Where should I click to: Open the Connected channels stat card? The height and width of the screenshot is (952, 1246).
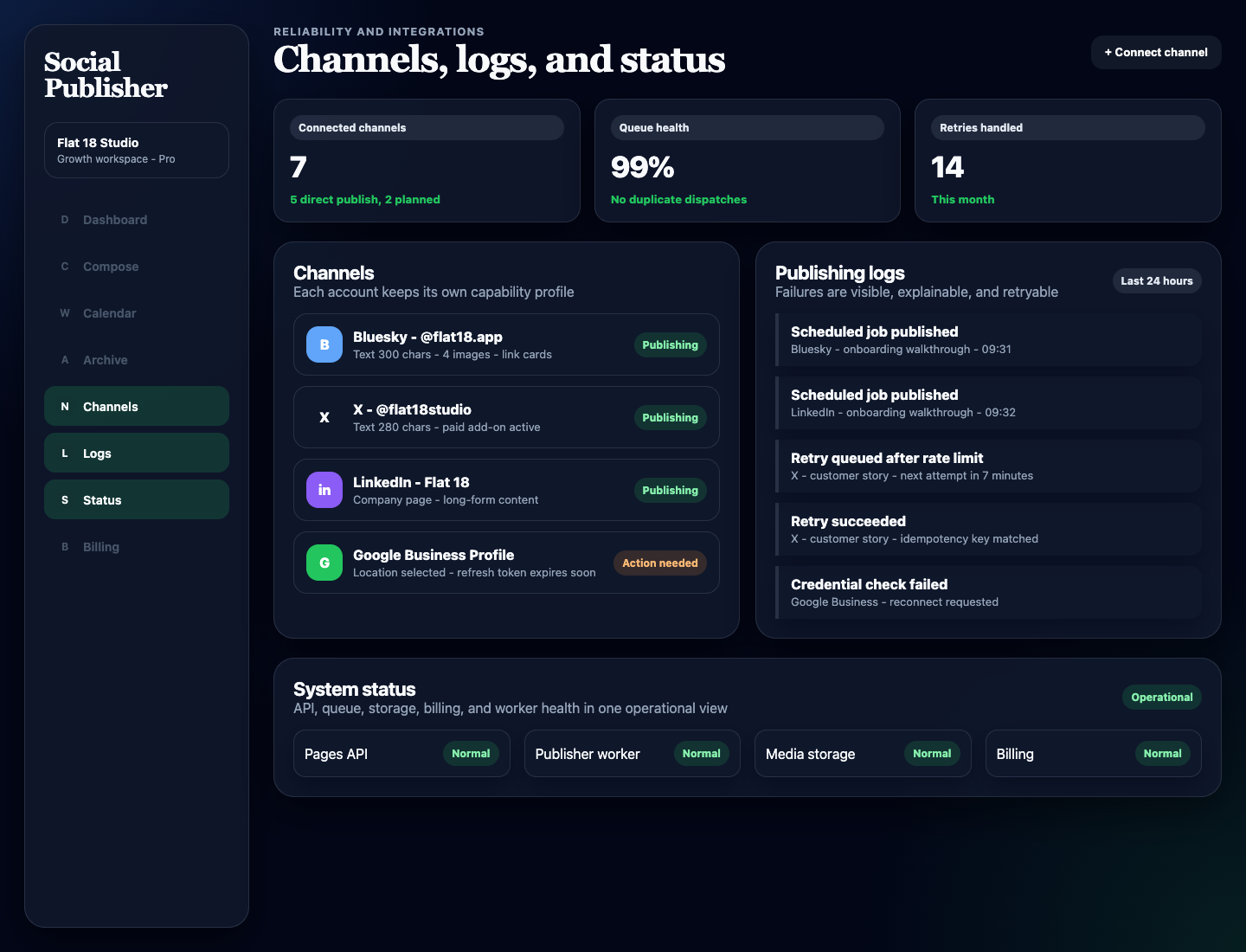pyautogui.click(x=427, y=160)
